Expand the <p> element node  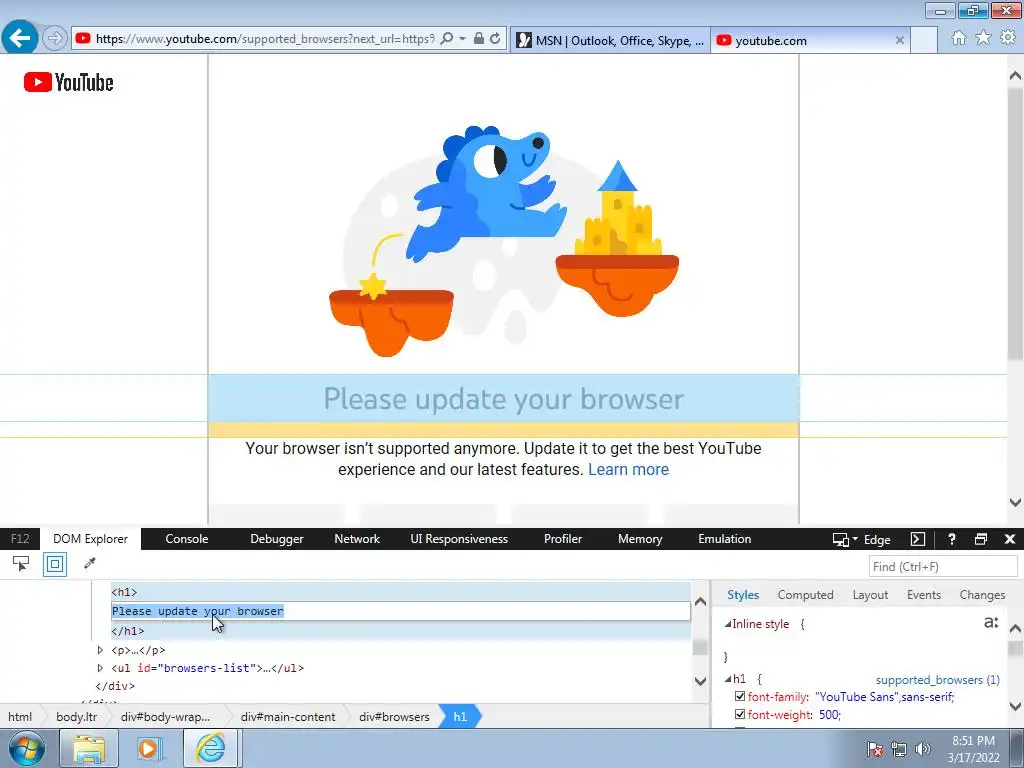(100, 650)
